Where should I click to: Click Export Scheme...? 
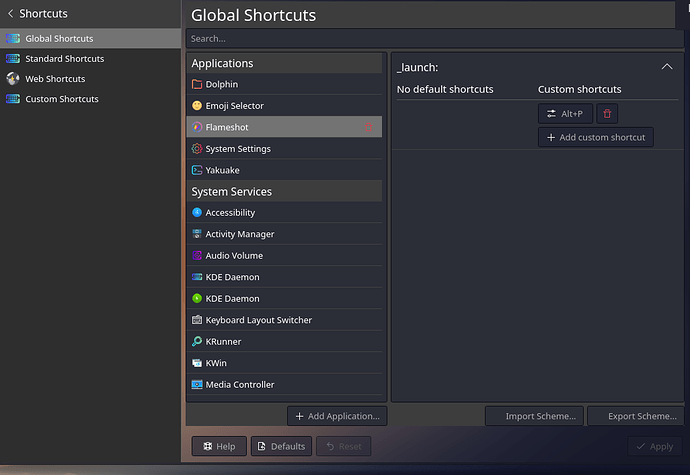click(x=636, y=416)
